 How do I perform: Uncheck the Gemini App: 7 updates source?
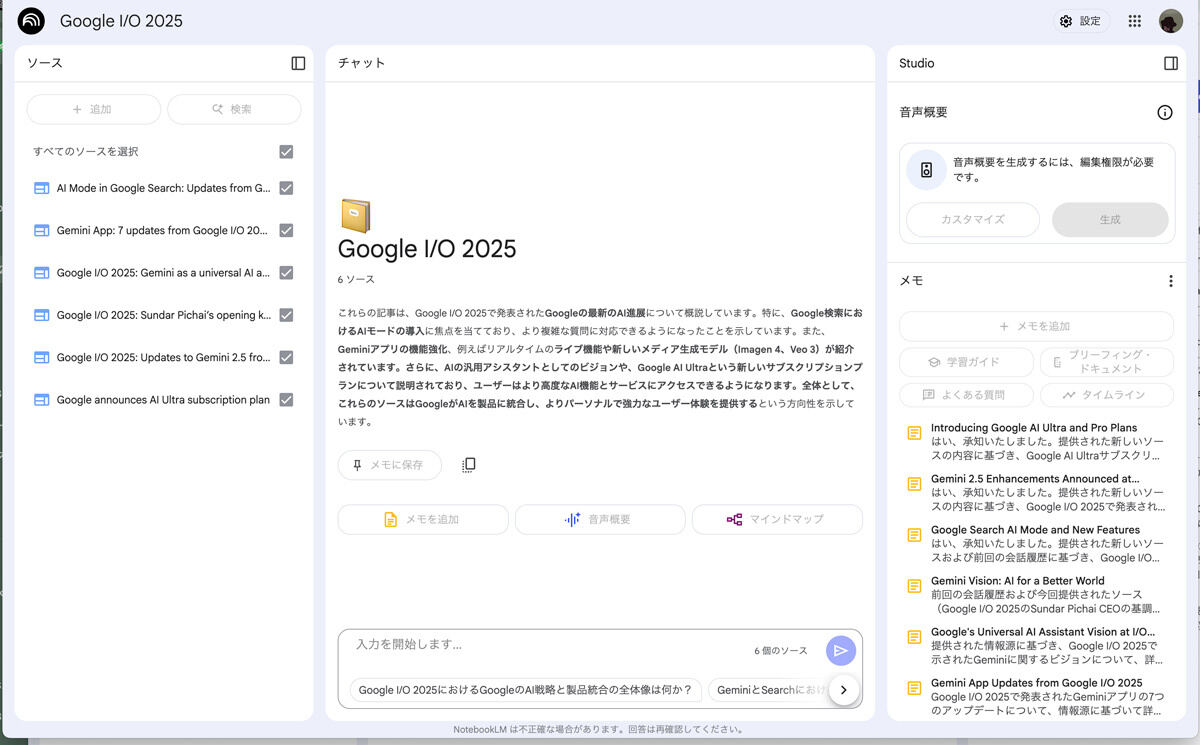[286, 230]
